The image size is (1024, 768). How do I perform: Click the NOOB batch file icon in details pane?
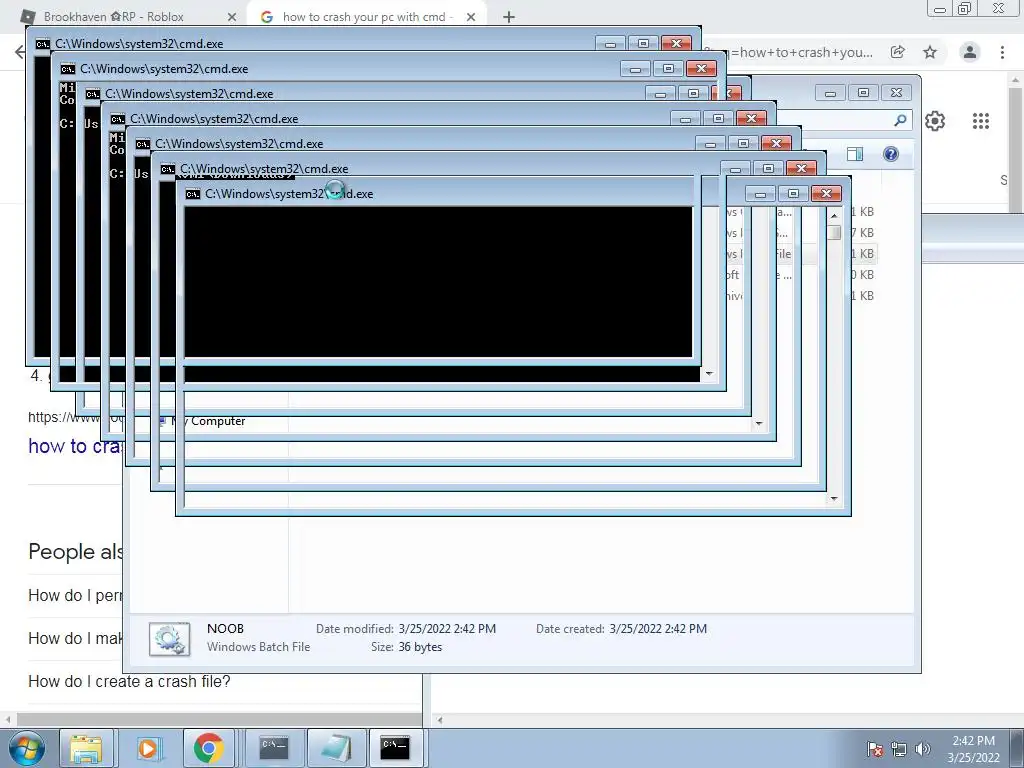click(169, 638)
